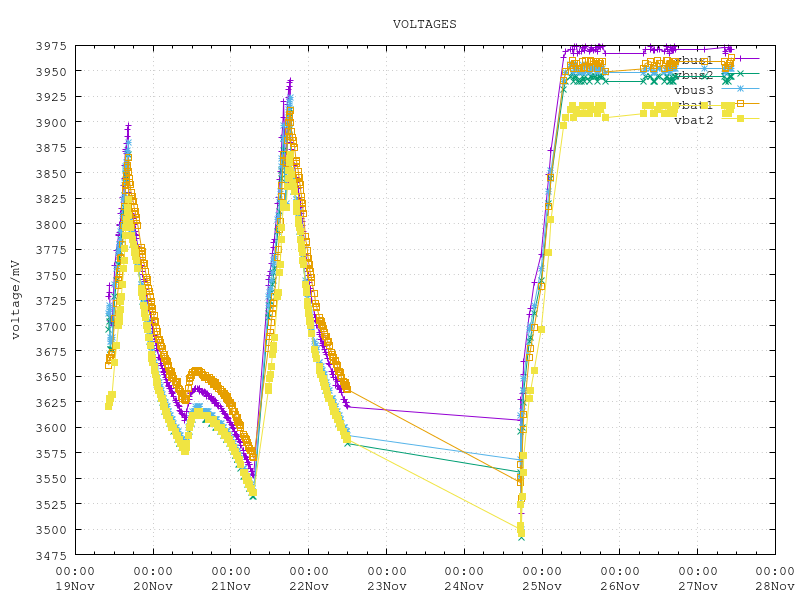The width and height of the screenshot is (800, 600).
Task: Hide the vbus2 series via its legend label
Action: coord(694,75)
